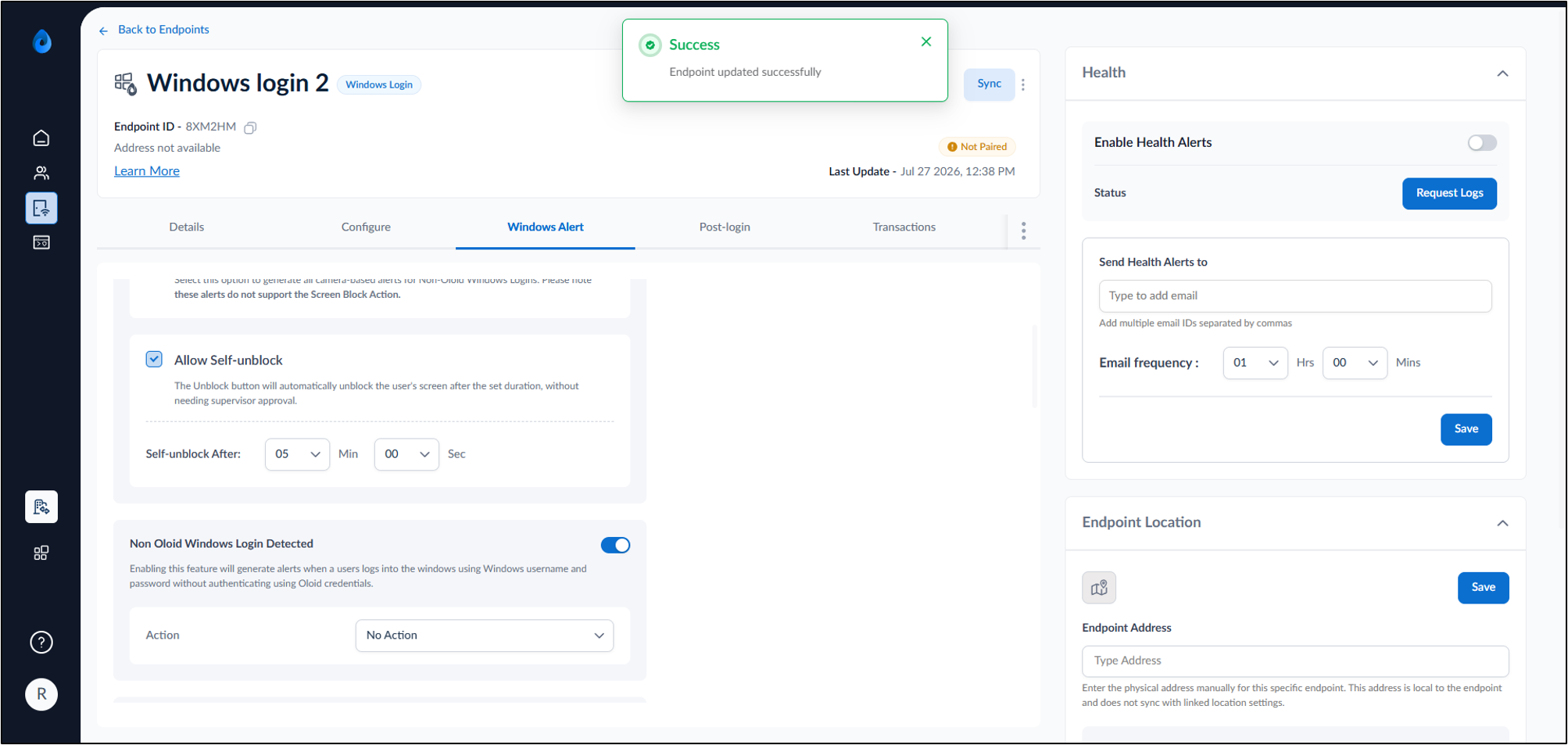Click the Oloid logo in sidebar
This screenshot has height=745, width=1568.
click(x=42, y=41)
